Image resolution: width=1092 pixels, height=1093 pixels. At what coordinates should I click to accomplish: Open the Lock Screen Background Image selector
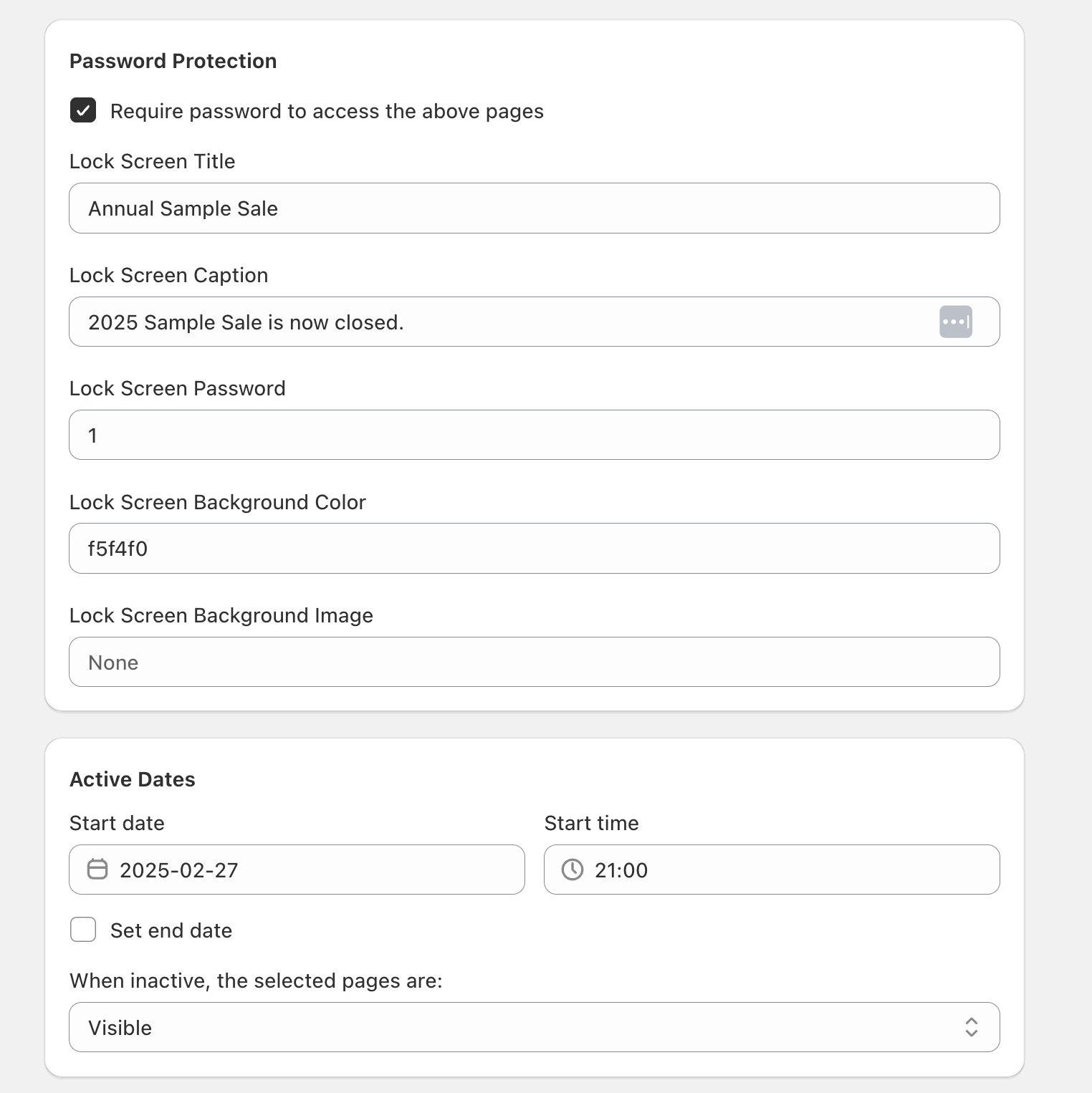[x=534, y=662]
